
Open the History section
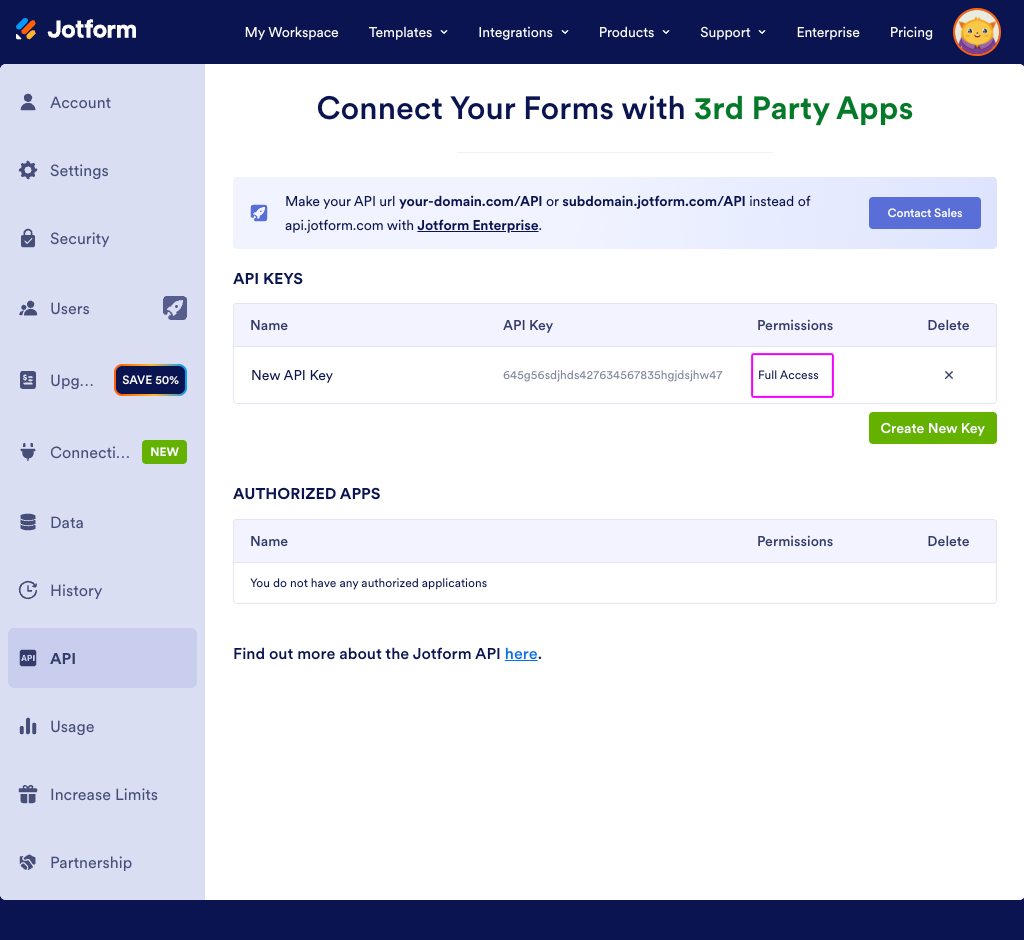(102, 590)
